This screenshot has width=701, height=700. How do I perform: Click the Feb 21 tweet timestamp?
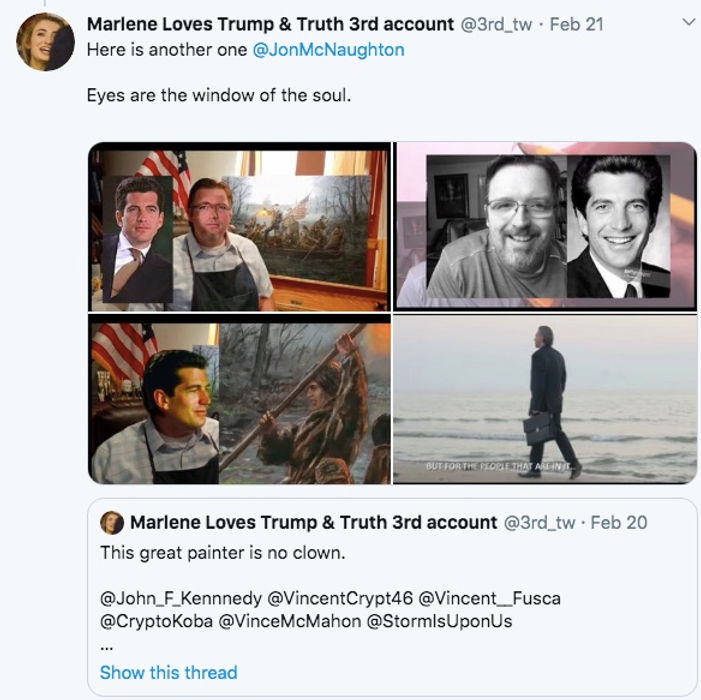click(x=576, y=24)
